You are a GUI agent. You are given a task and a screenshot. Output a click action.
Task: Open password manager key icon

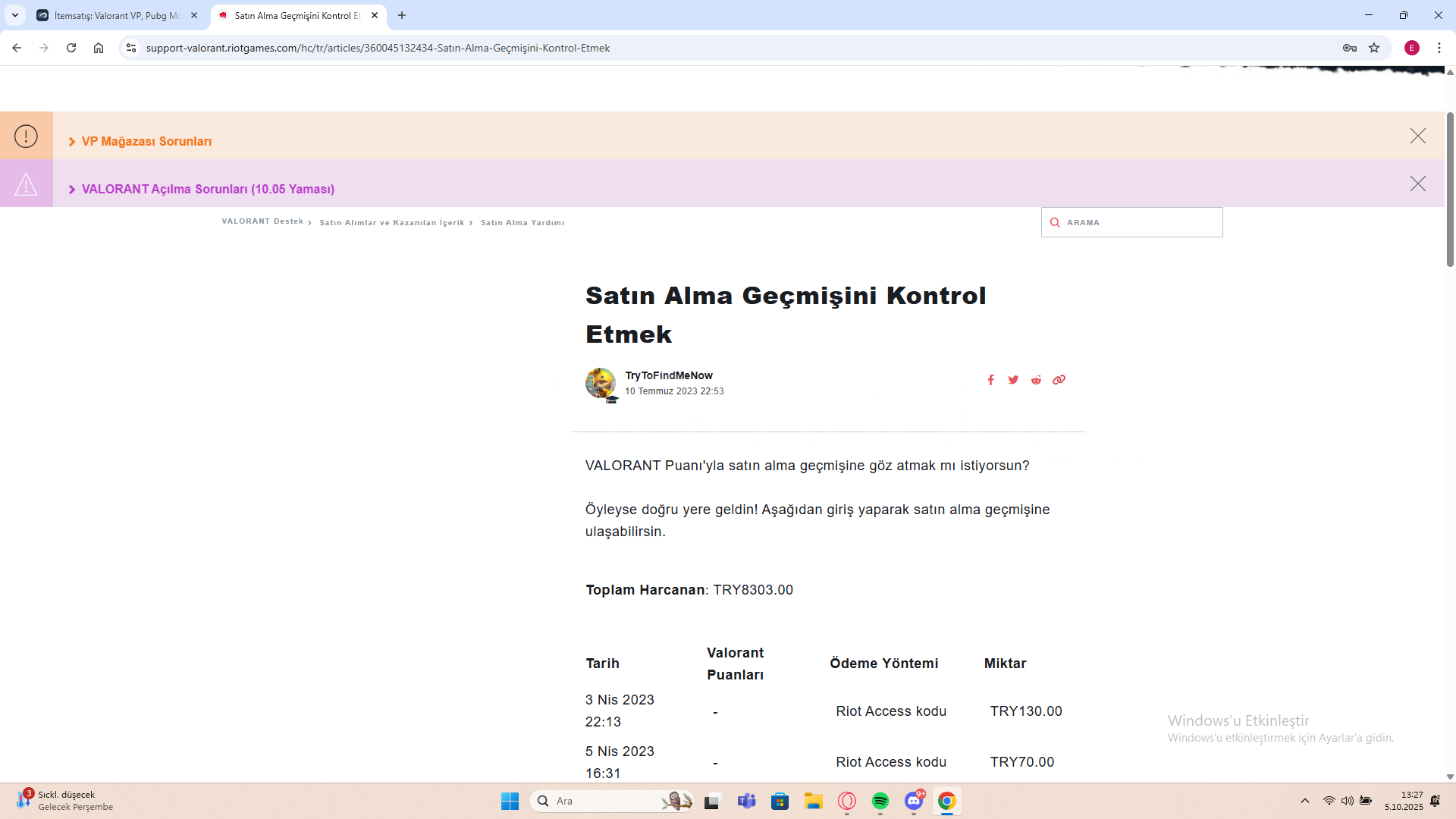point(1350,48)
